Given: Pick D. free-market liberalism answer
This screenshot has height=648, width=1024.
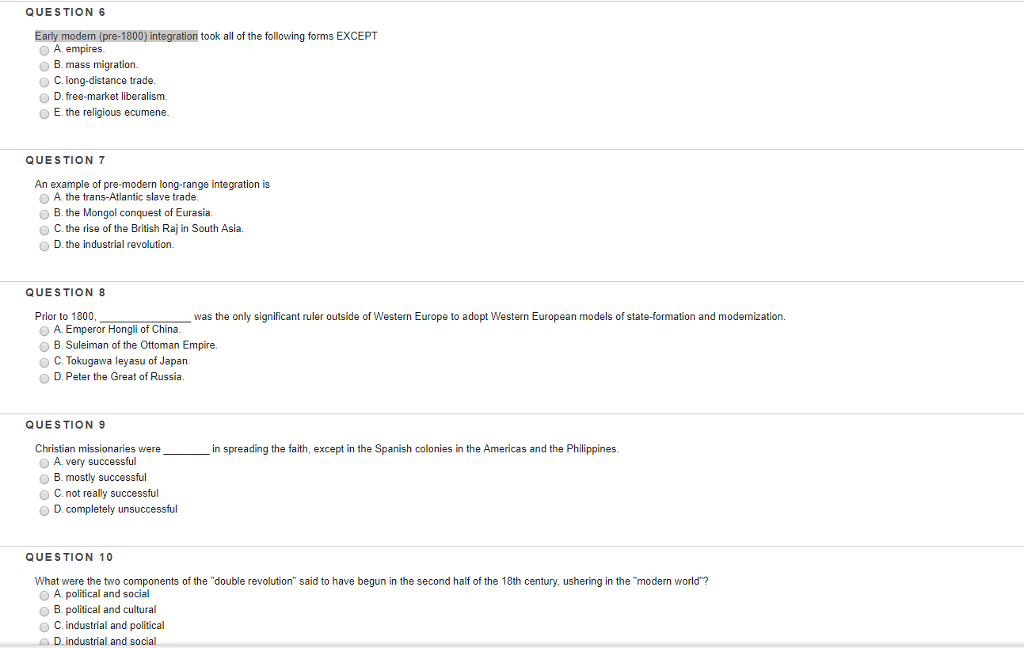Looking at the screenshot, I should click(x=44, y=98).
